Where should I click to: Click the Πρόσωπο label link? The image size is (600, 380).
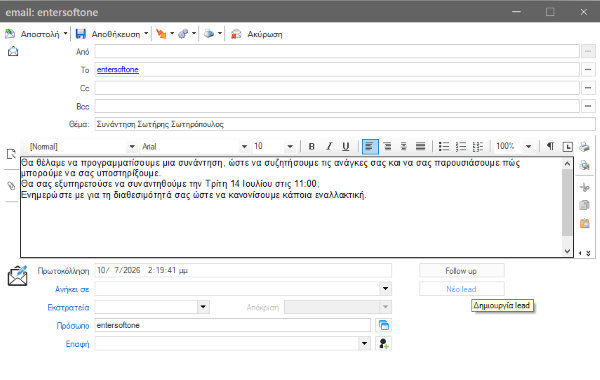pyautogui.click(x=73, y=326)
